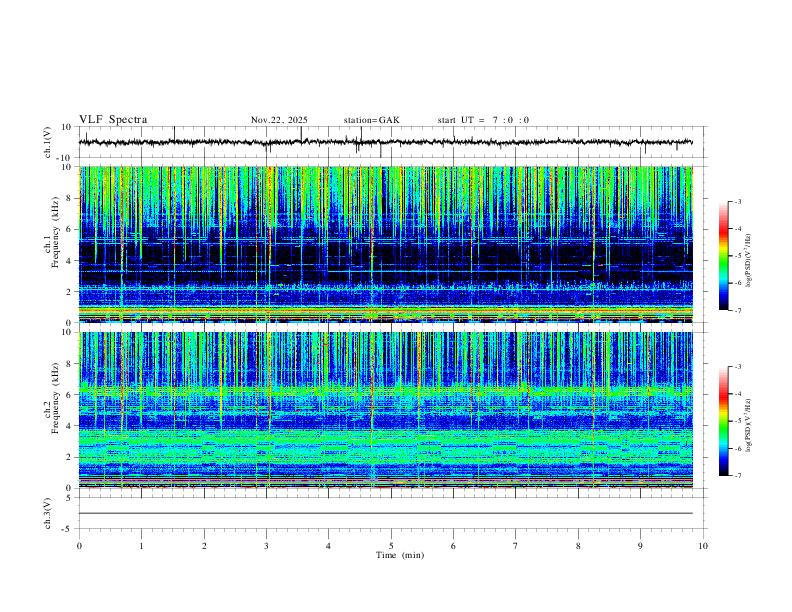Click time axis tick label "9"
The height and width of the screenshot is (612, 792).
640,546
